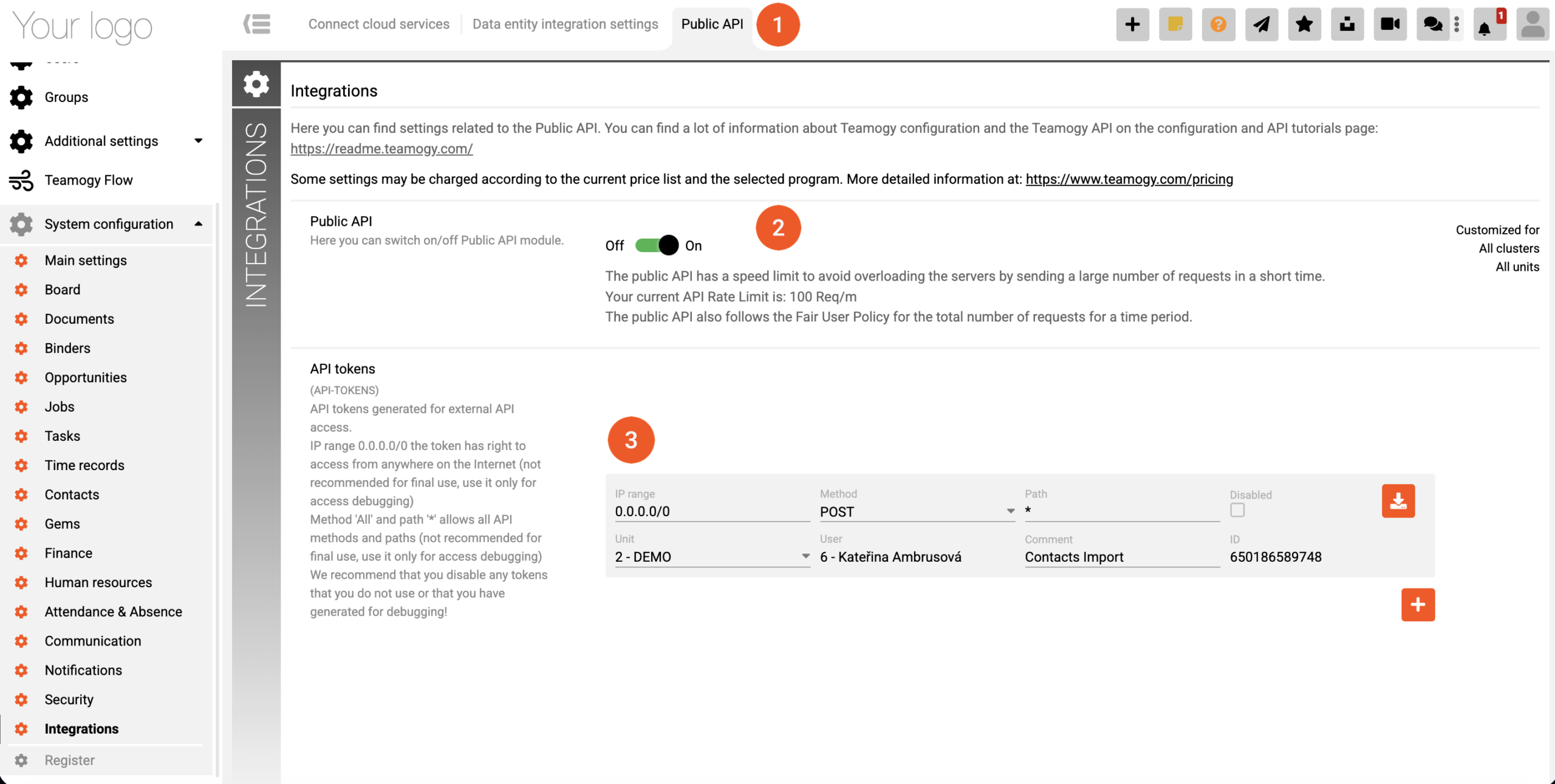The image size is (1555, 784).
Task: Open the Unit 2 - DEMO dropdown
Action: click(x=712, y=557)
